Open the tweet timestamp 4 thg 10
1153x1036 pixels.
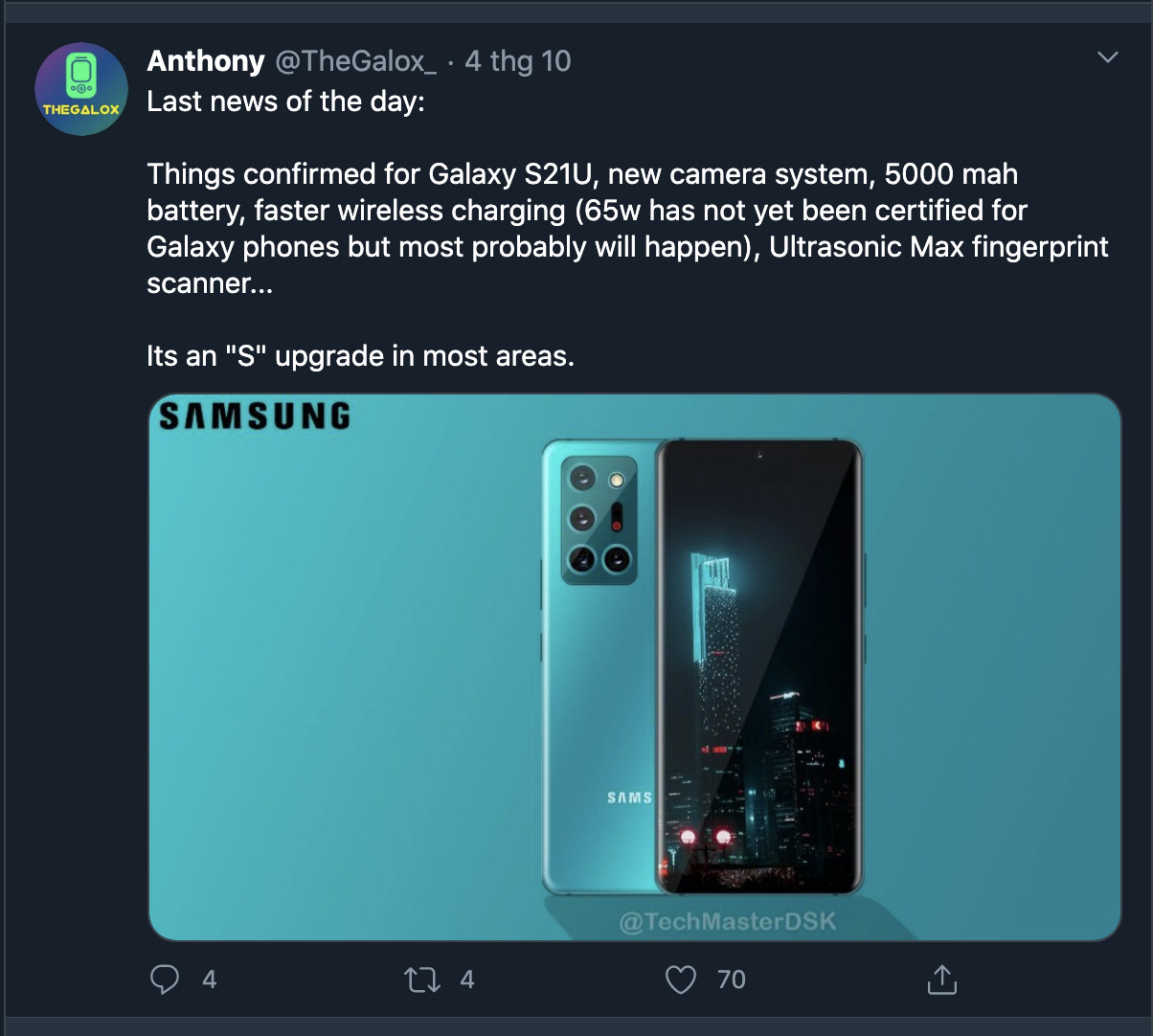coord(517,61)
